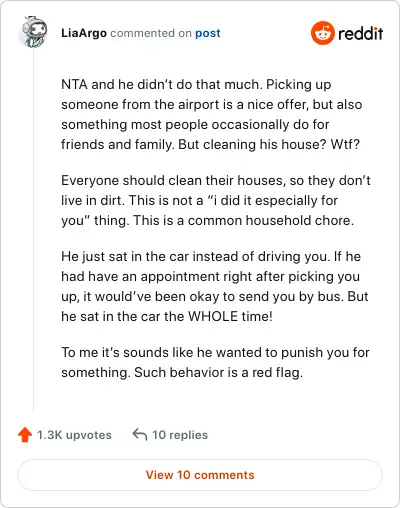
Task: Click the black "reddit" wordmark
Action: [361, 33]
